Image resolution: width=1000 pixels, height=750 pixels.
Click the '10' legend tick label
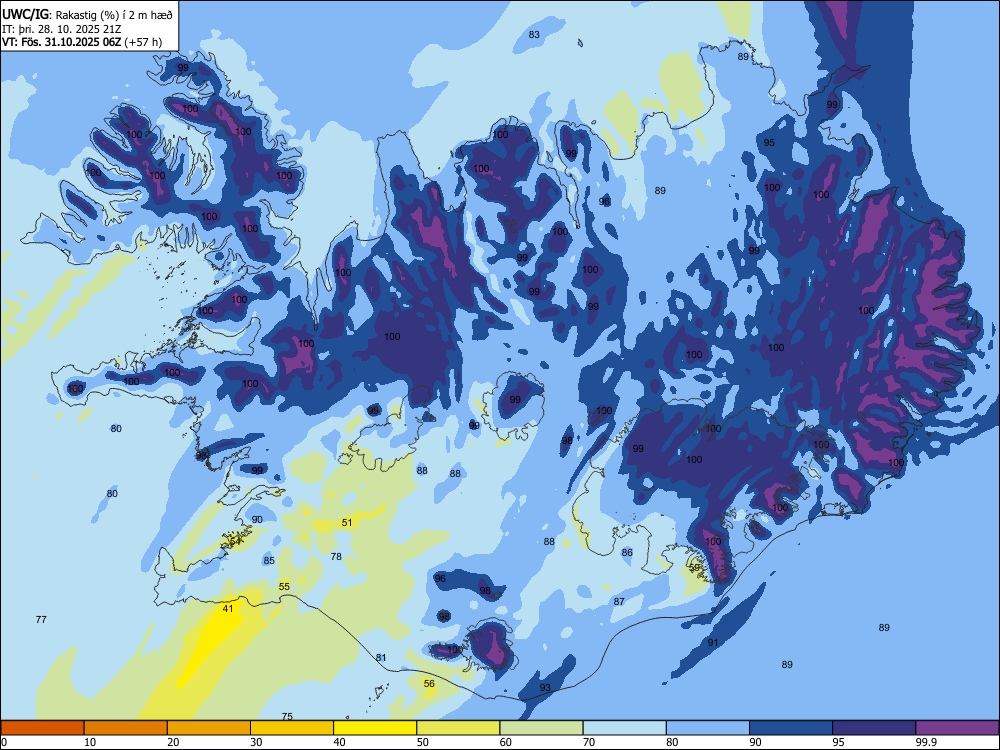click(90, 742)
